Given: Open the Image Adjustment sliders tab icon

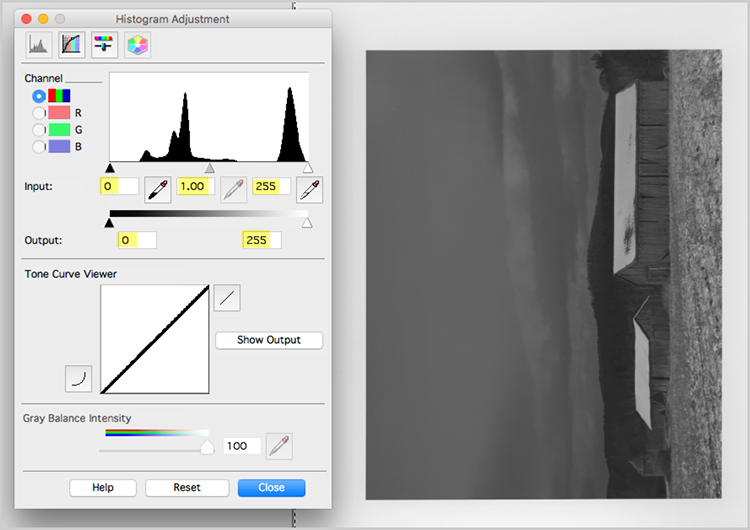Looking at the screenshot, I should click(x=104, y=44).
